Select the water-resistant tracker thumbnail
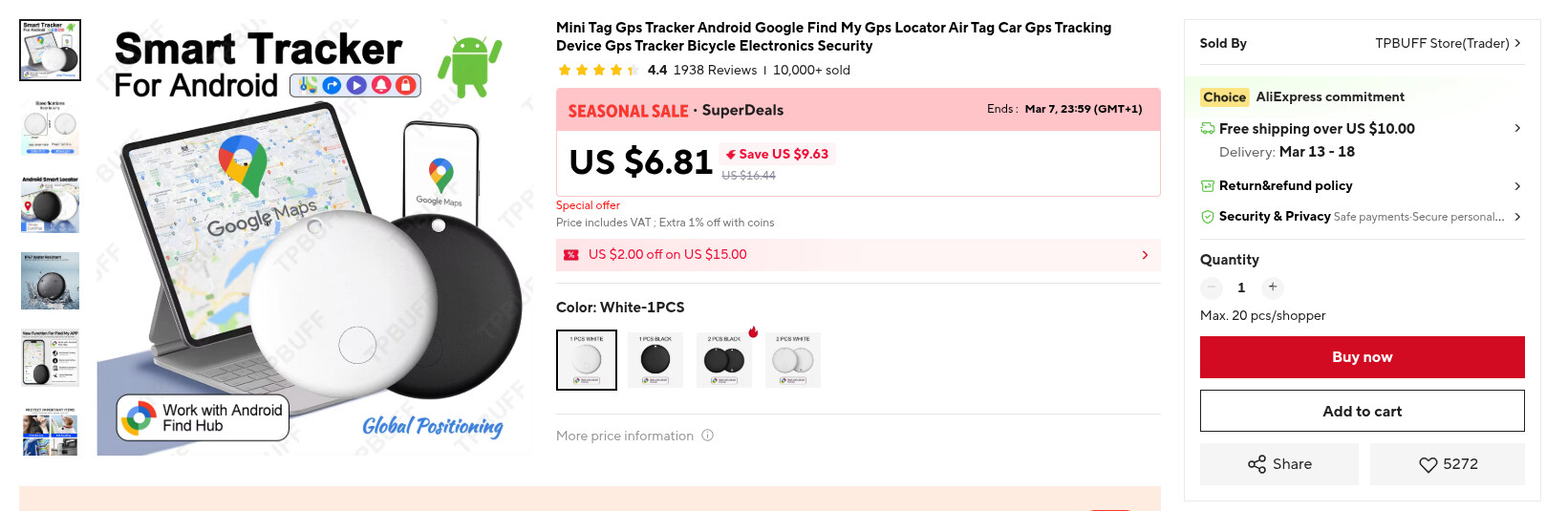This screenshot has width=1568, height=511. pyautogui.click(x=50, y=281)
